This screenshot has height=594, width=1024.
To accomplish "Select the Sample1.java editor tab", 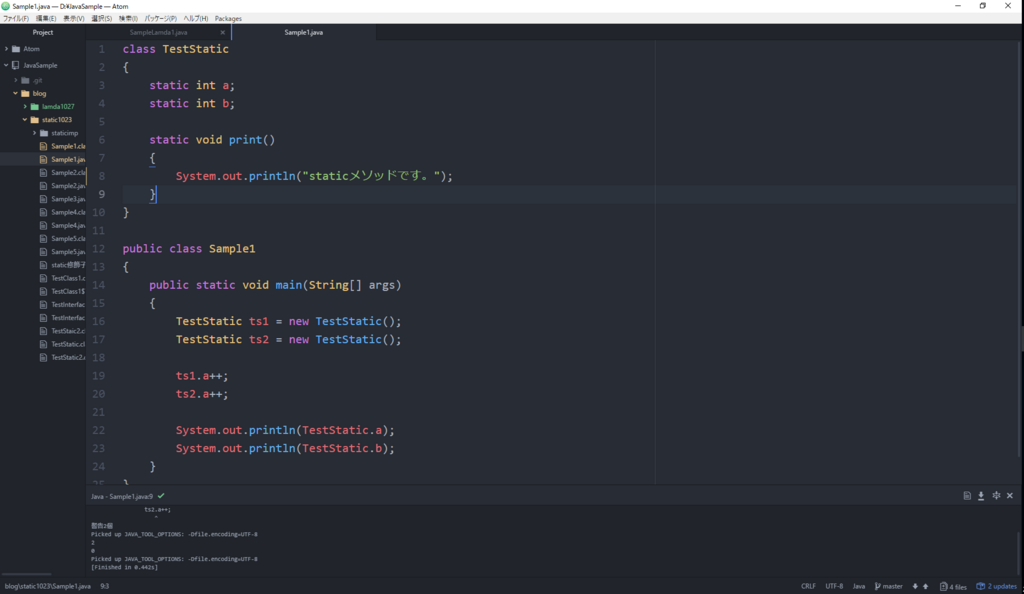I will [x=304, y=32].
